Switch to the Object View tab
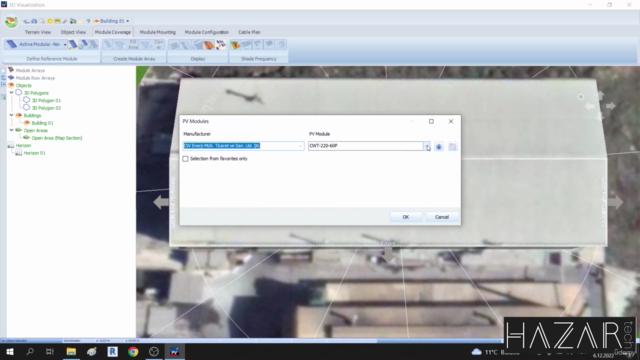Image resolution: width=640 pixels, height=360 pixels. point(73,32)
